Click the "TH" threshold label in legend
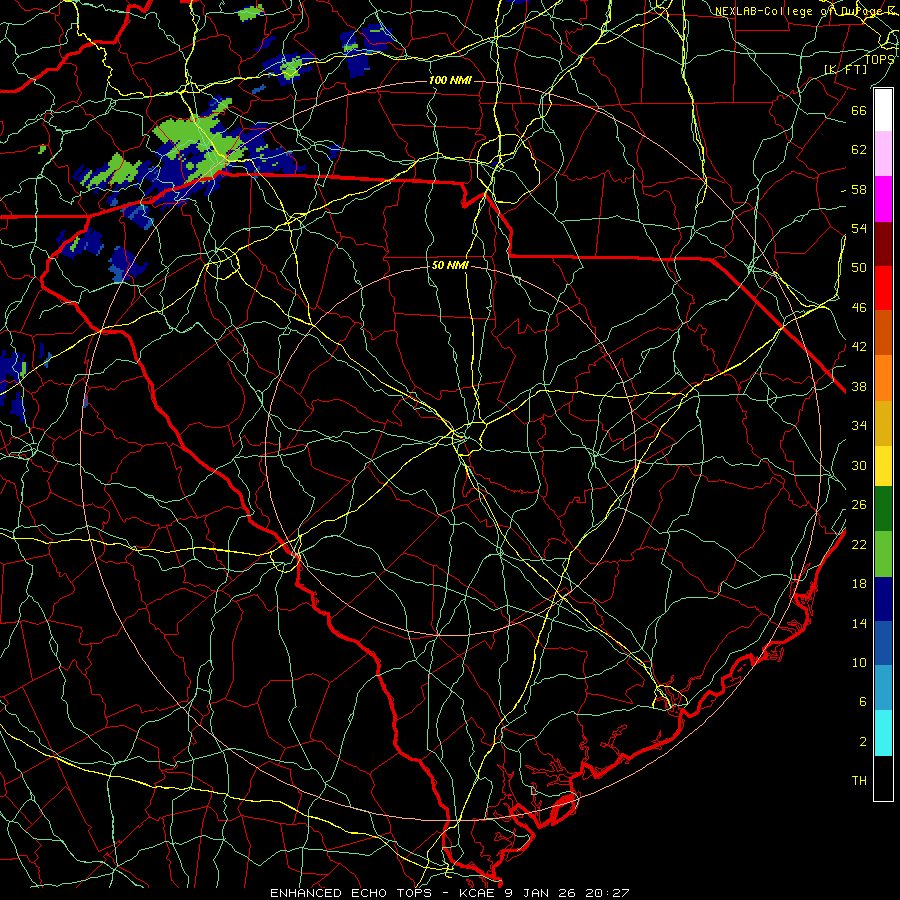The image size is (900, 900). pyautogui.click(x=859, y=781)
